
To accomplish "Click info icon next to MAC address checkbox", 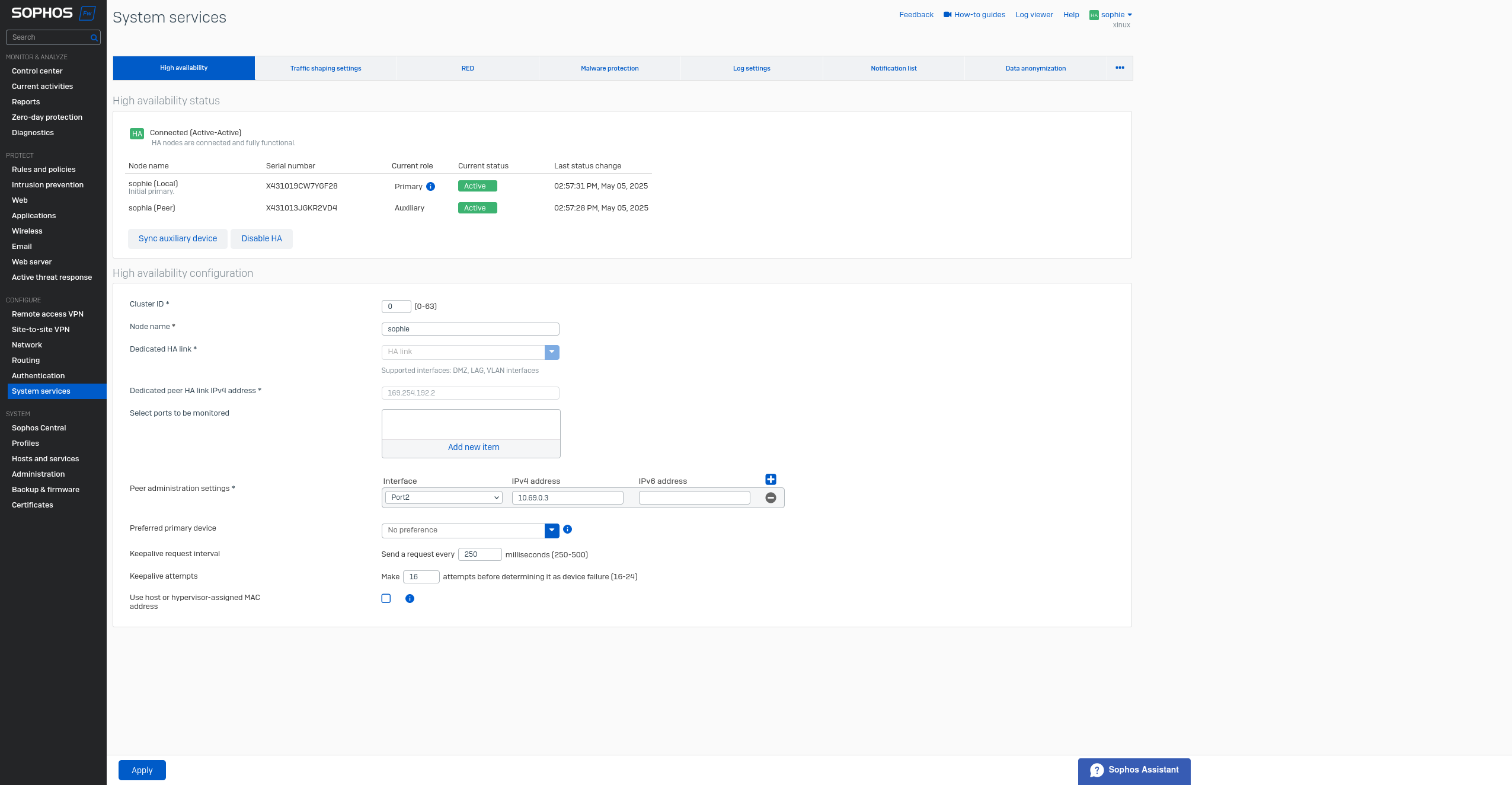I will click(x=410, y=599).
